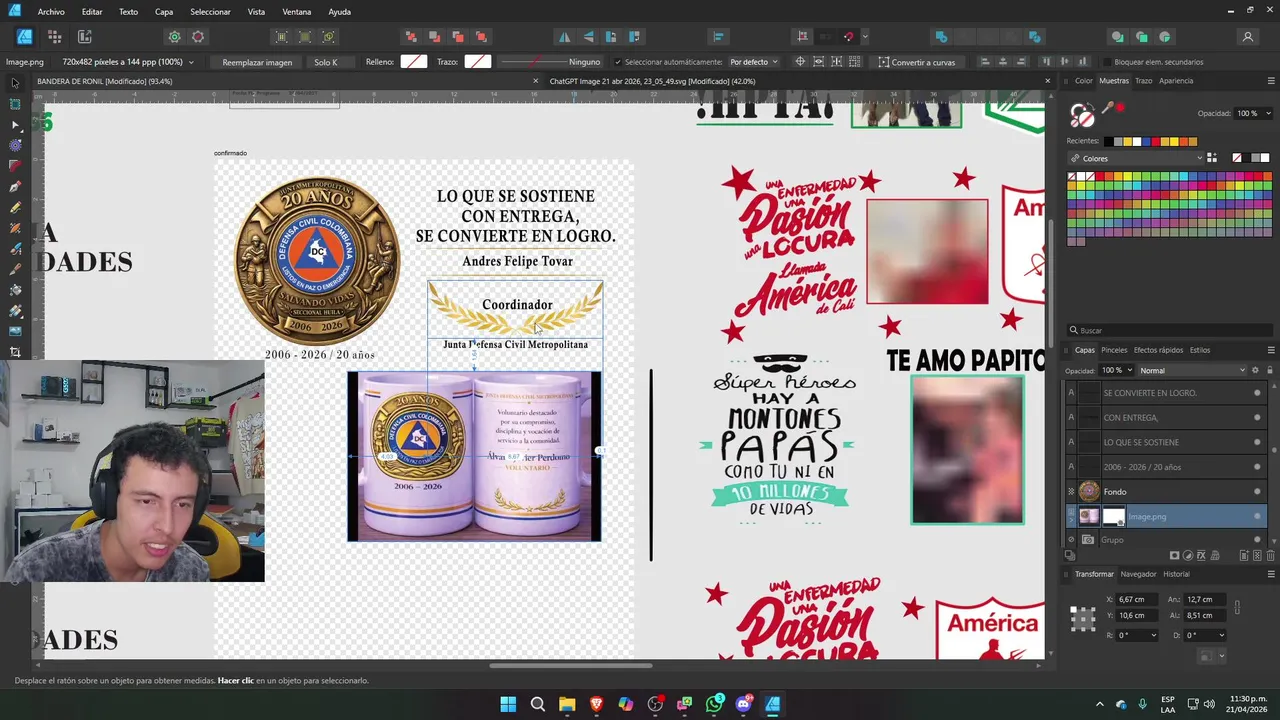Click the layer effects FX icon

(1201, 555)
